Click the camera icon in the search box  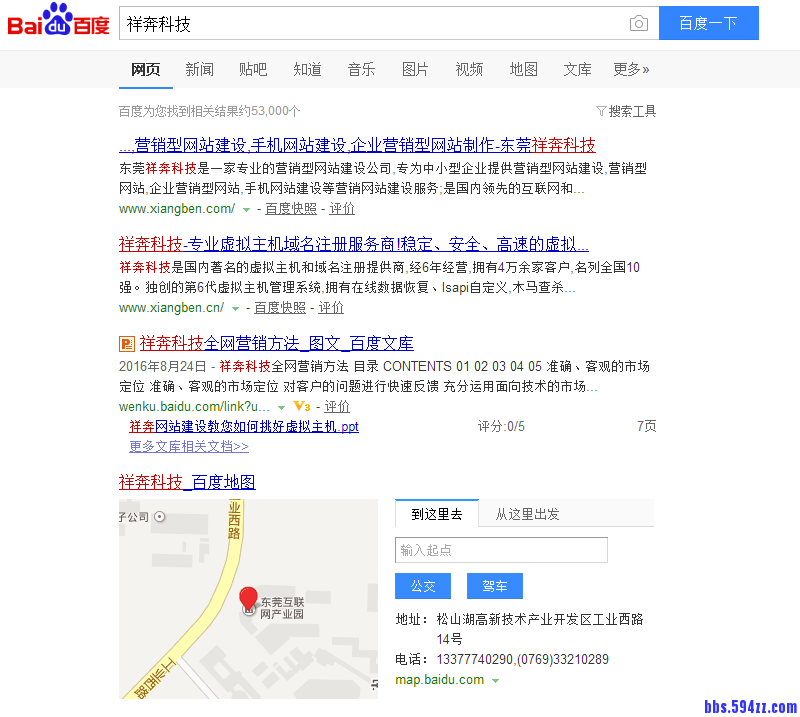pos(639,22)
